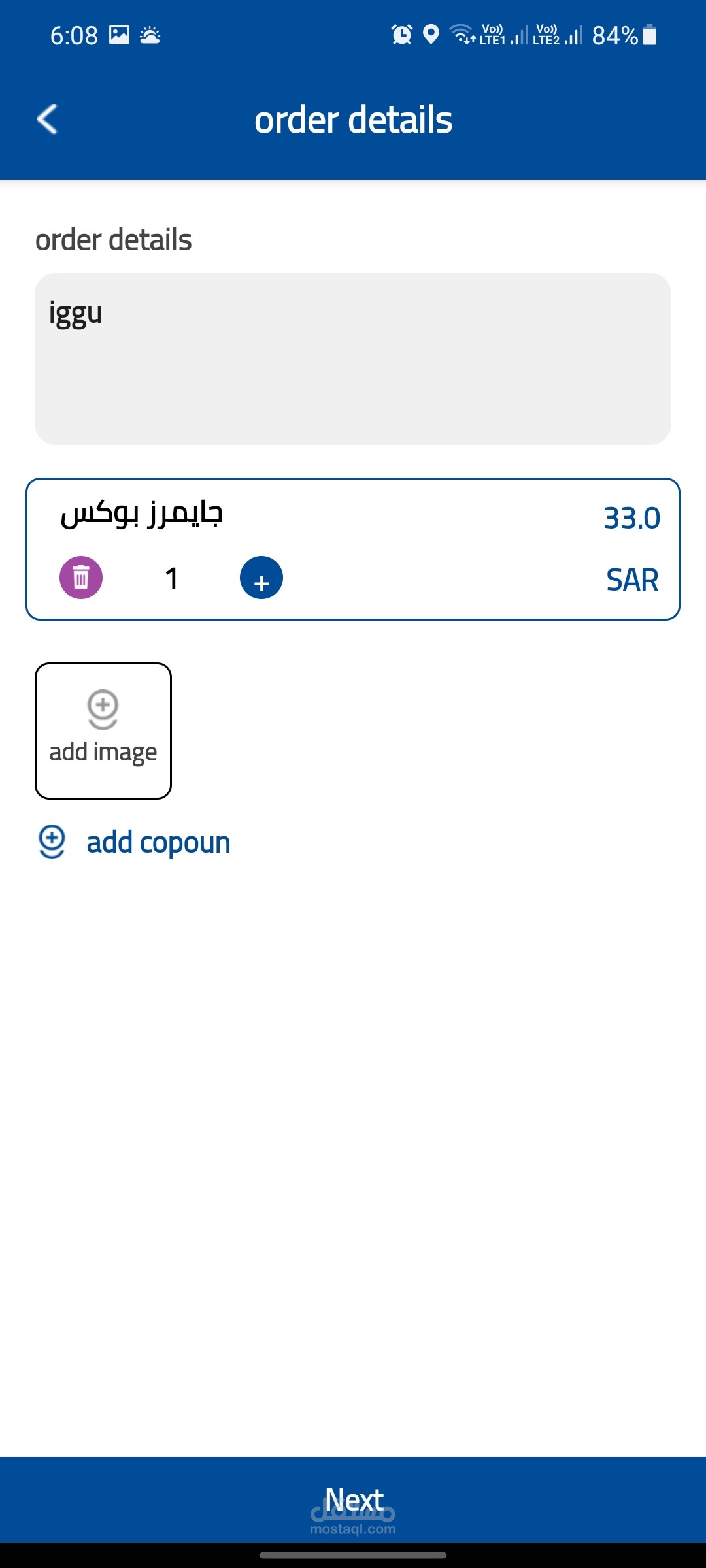
Task: Tap the add copoun plus icon
Action: click(x=52, y=841)
